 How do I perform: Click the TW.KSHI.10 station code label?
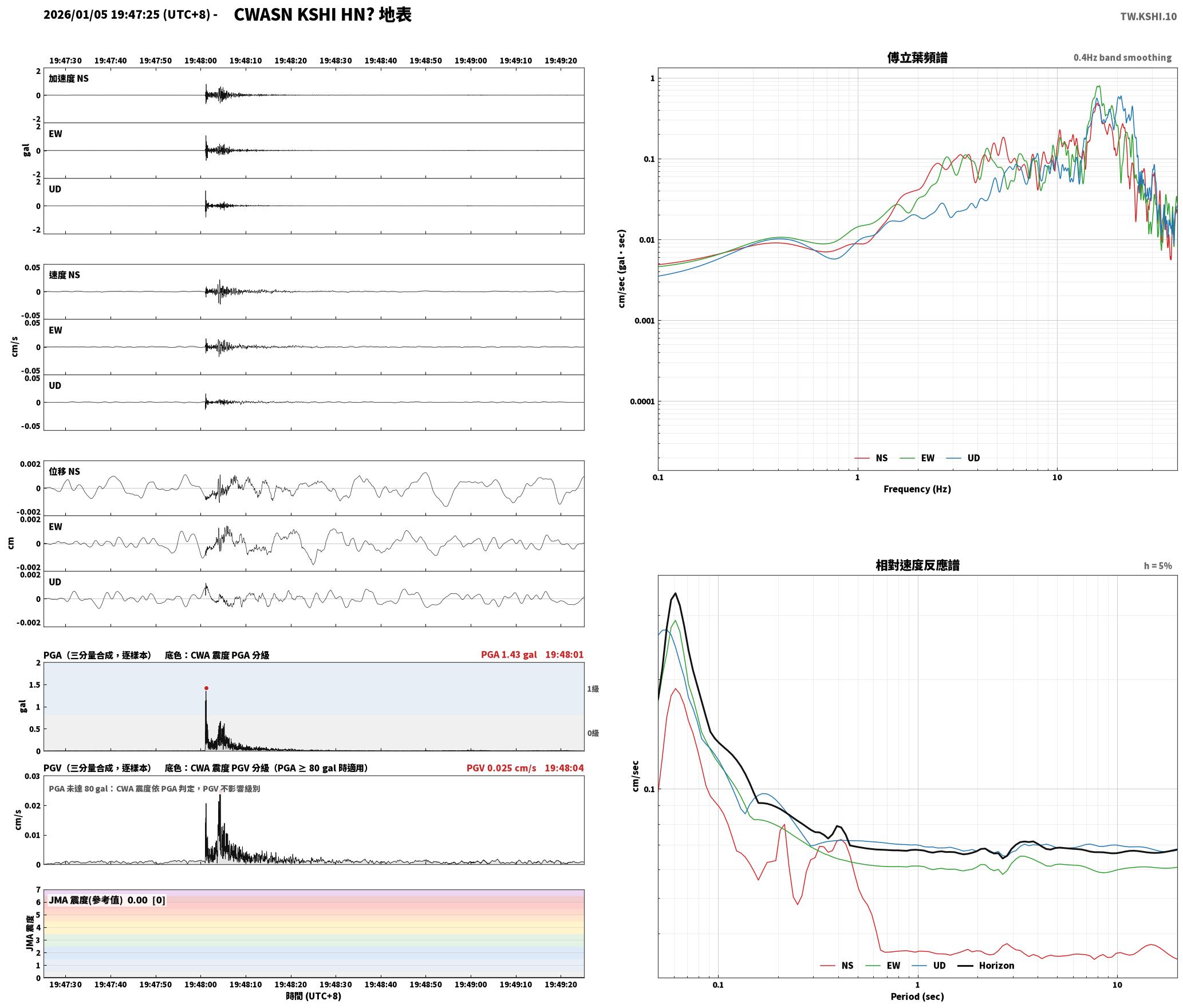[1149, 17]
